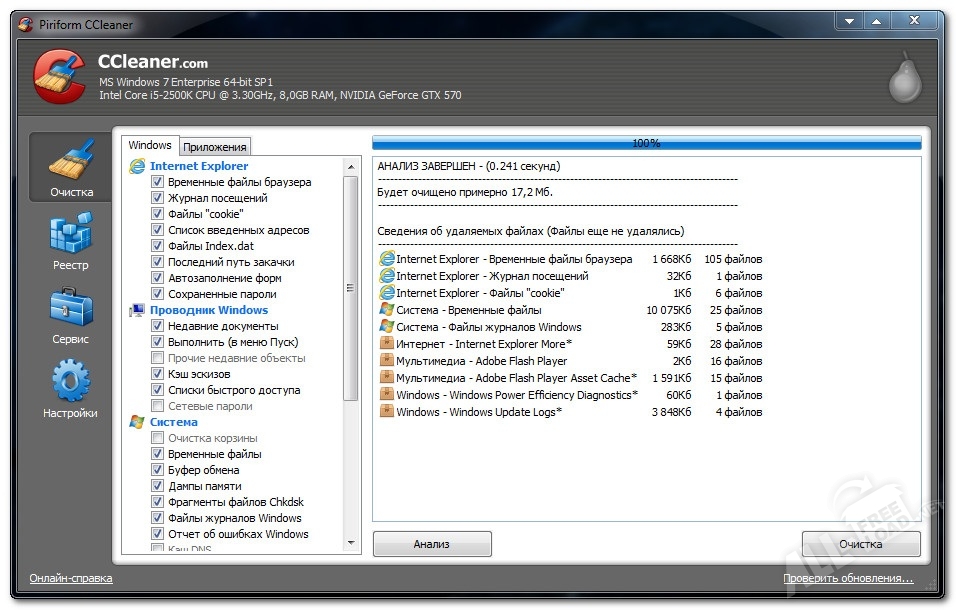
Task: Open the Проверить обновления link
Action: (x=847, y=578)
